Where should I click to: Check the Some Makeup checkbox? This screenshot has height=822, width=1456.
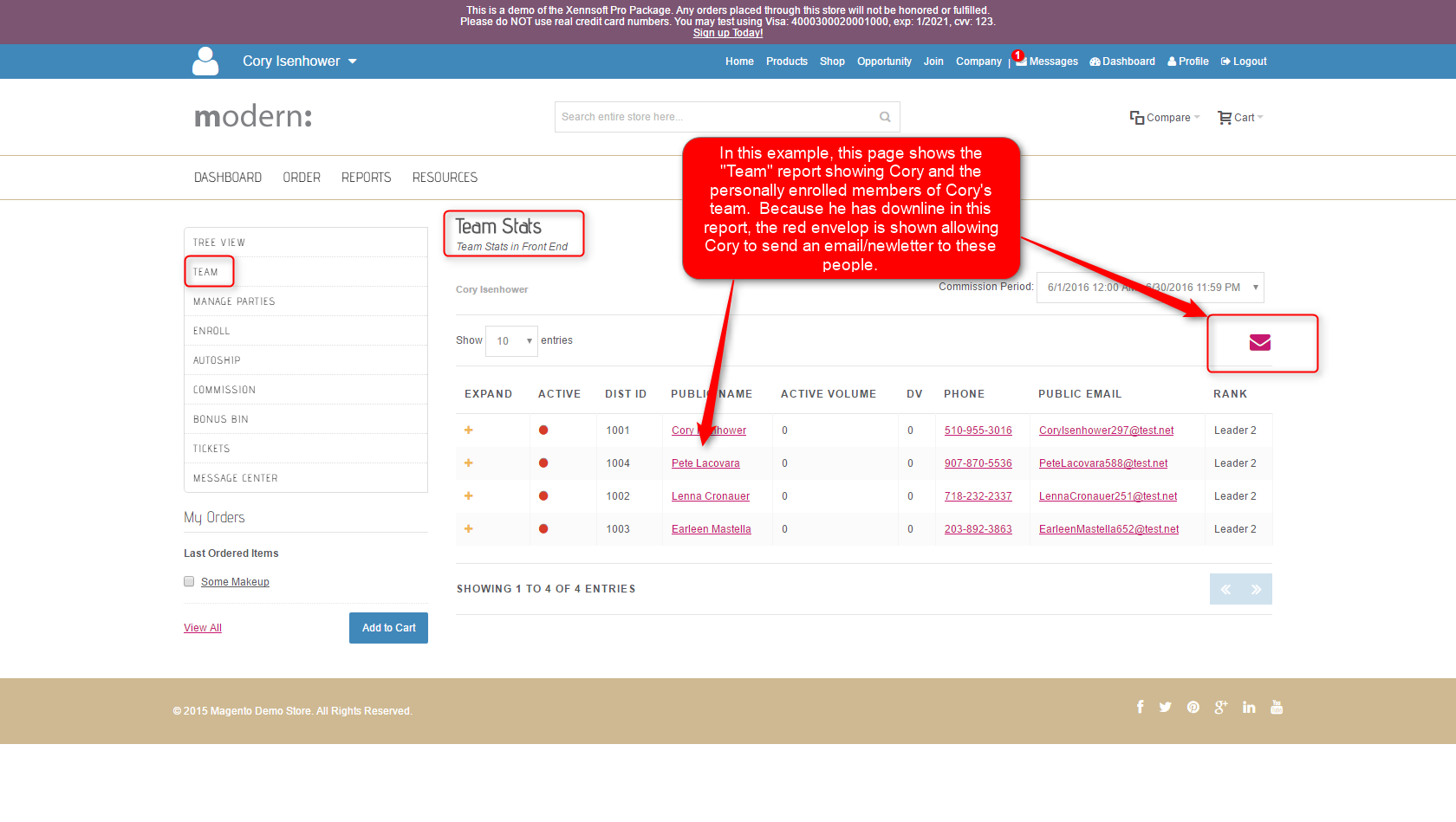point(189,581)
